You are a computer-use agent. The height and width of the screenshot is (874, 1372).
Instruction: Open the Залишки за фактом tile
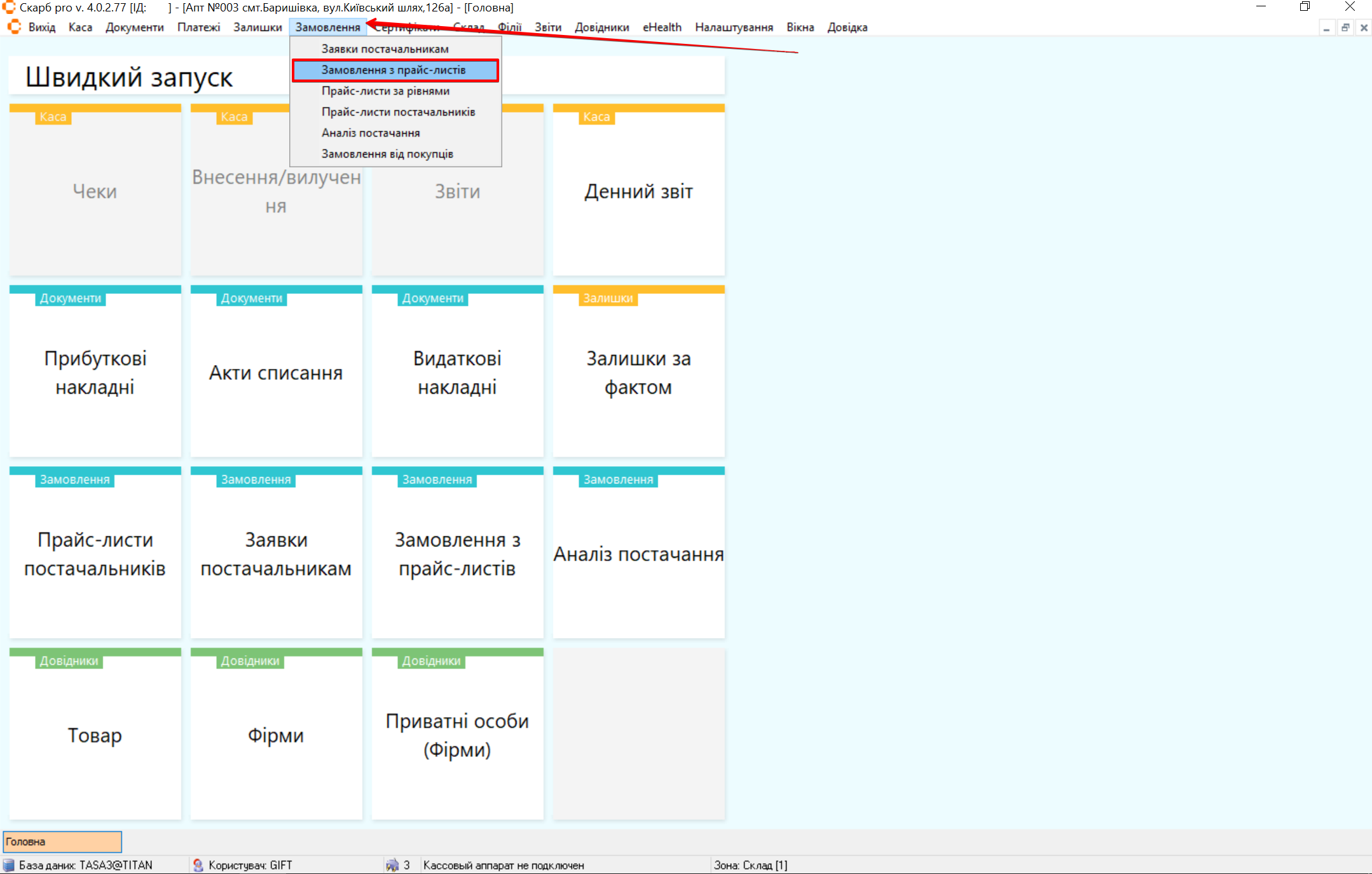638,372
